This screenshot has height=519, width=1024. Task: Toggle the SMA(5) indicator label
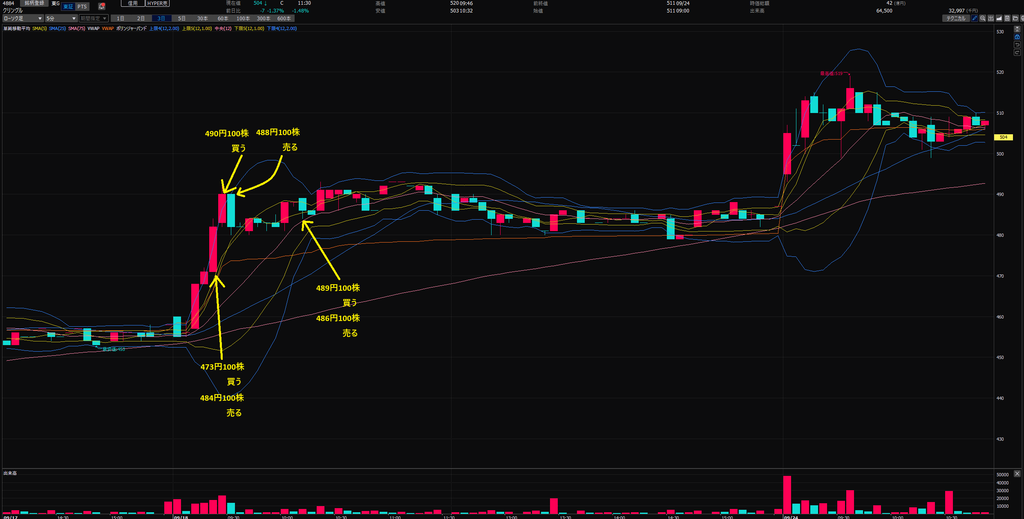40,29
